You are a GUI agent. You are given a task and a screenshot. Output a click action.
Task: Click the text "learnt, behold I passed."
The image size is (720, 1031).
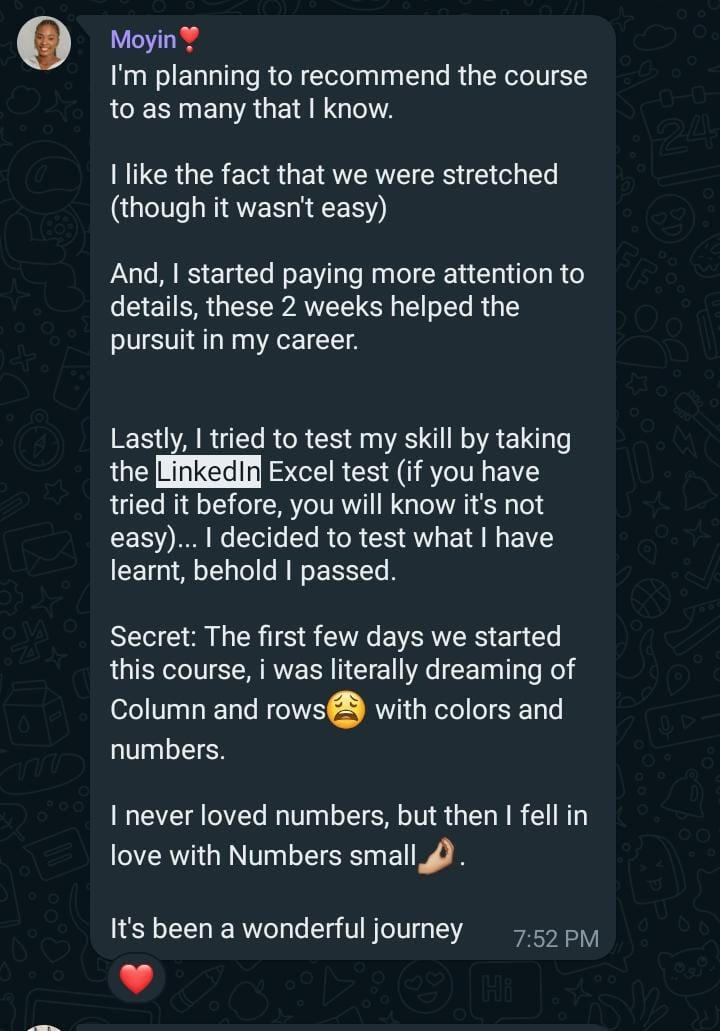coord(253,570)
